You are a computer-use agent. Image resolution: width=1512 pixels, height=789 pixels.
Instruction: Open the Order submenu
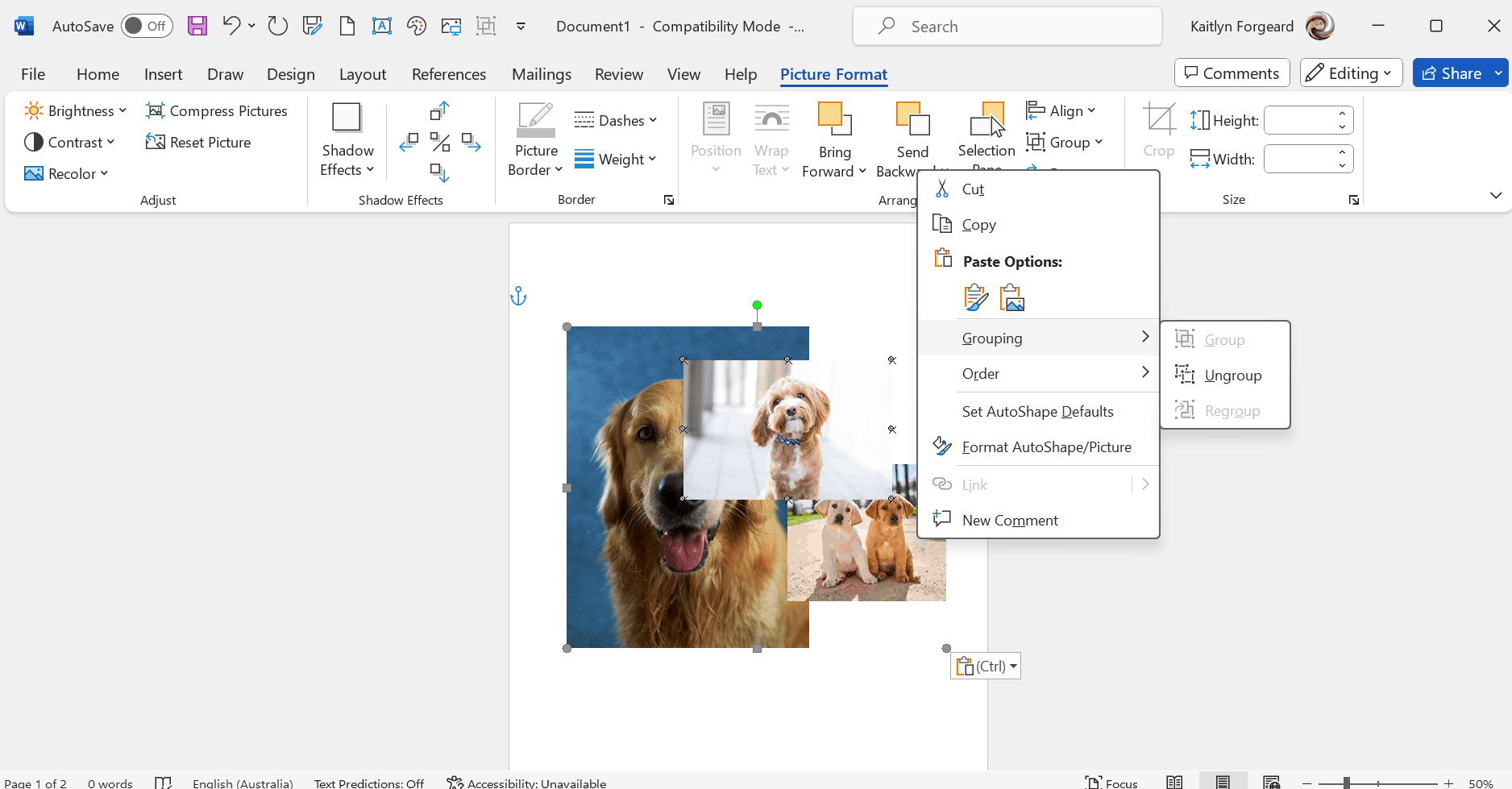coord(1038,374)
